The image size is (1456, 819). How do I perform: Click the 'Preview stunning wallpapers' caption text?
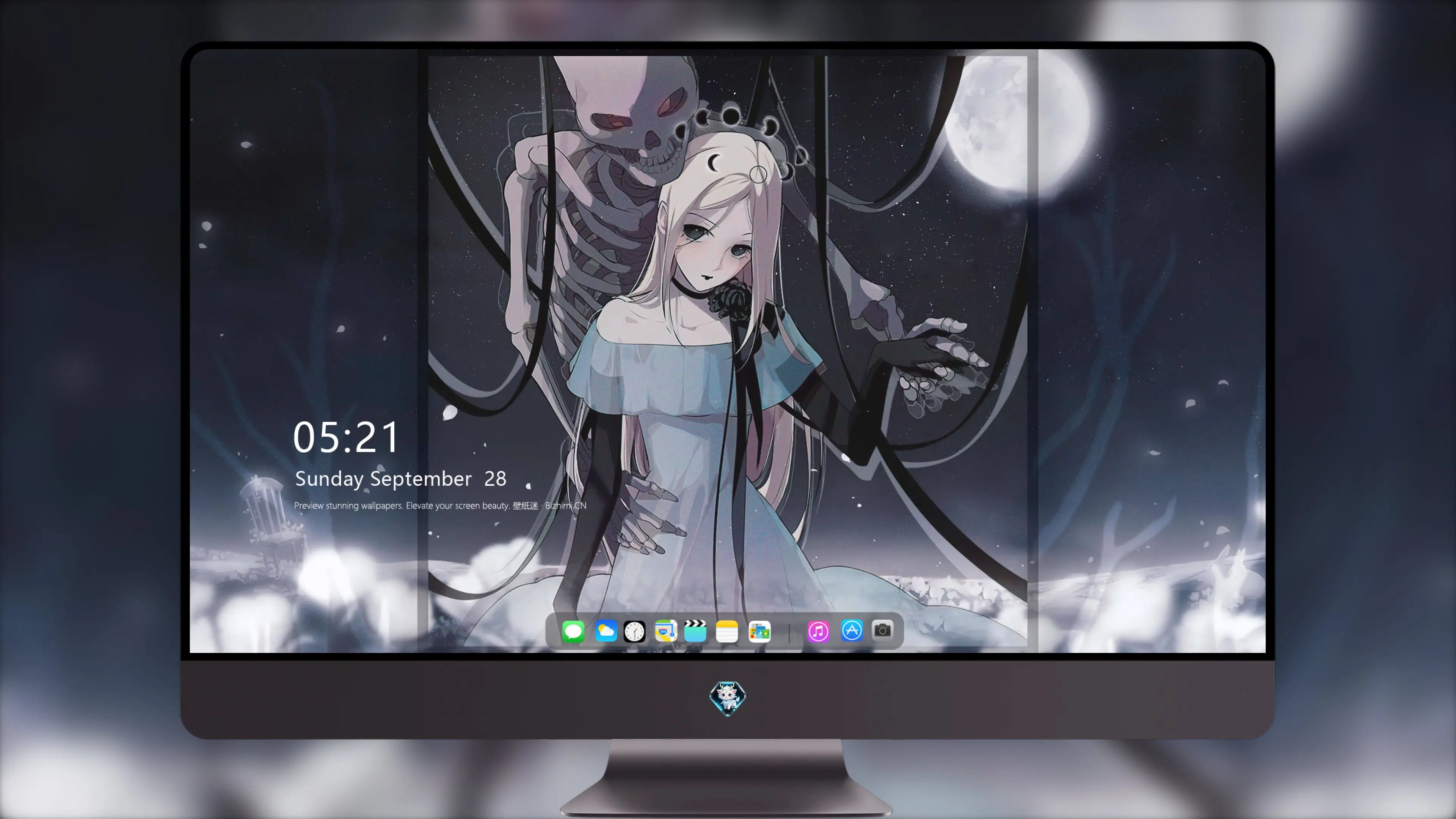coord(440,505)
